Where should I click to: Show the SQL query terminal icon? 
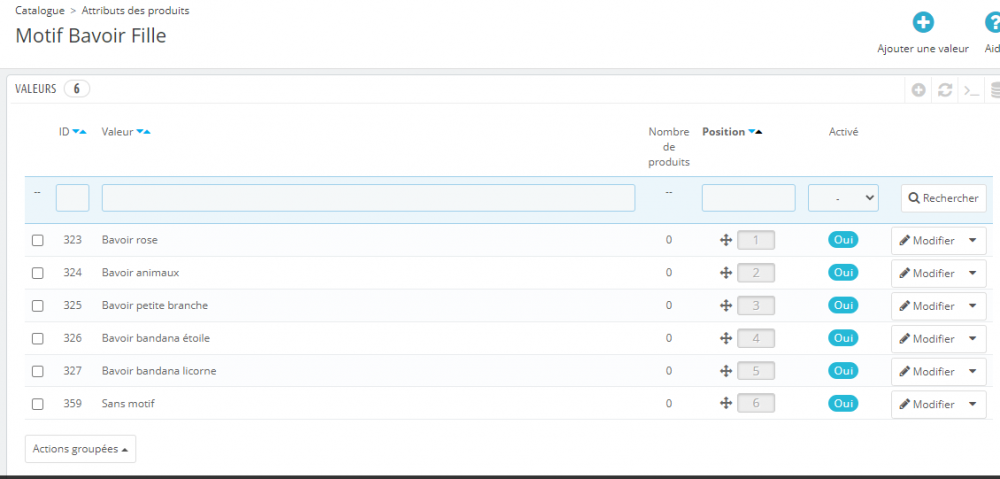pyautogui.click(x=971, y=91)
